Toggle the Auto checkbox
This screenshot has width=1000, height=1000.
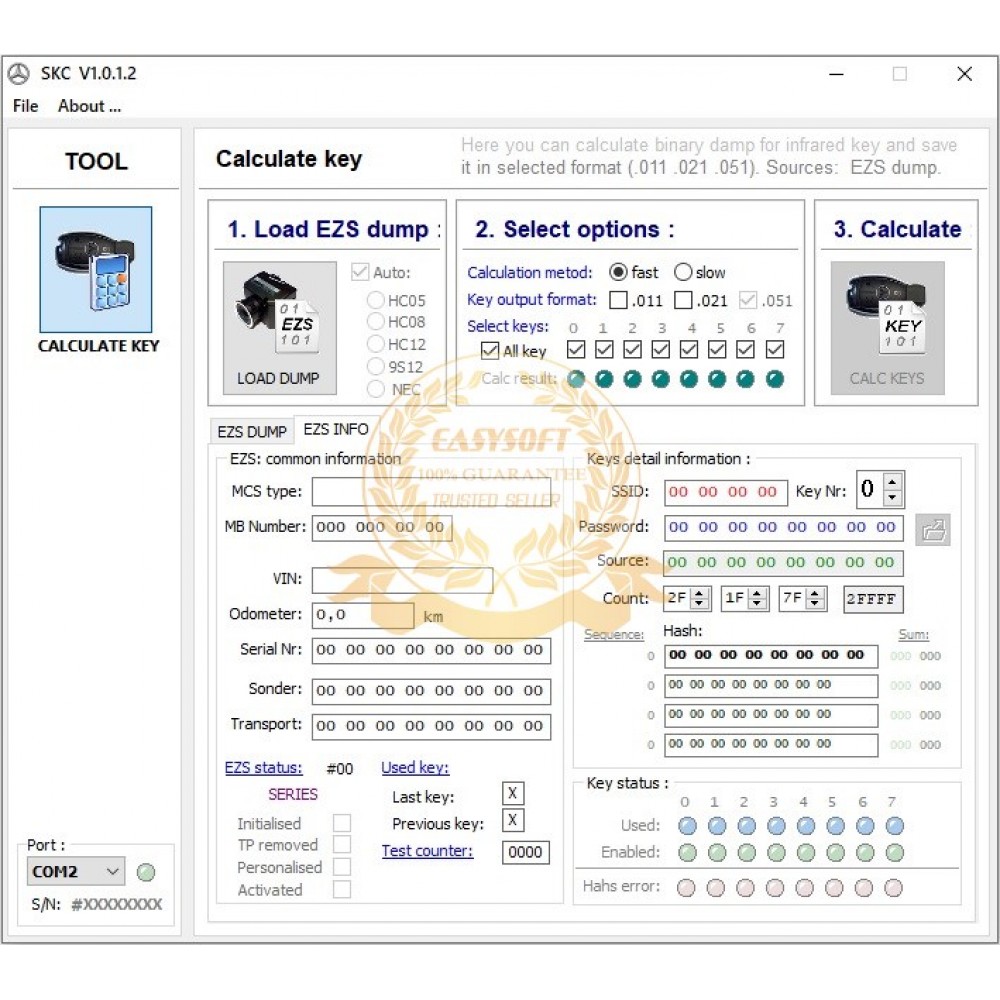point(360,272)
